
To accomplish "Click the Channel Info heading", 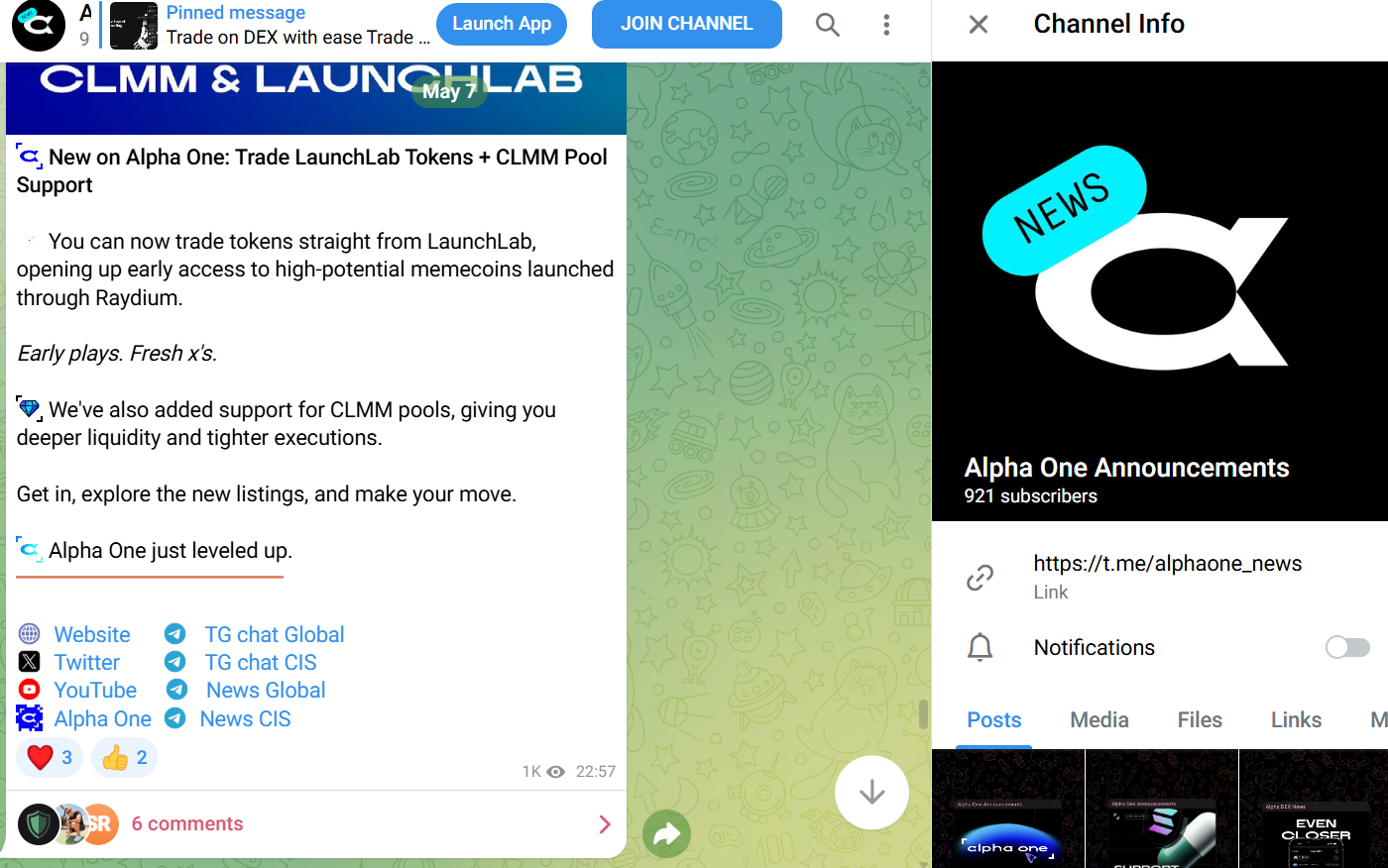I will point(1108,24).
